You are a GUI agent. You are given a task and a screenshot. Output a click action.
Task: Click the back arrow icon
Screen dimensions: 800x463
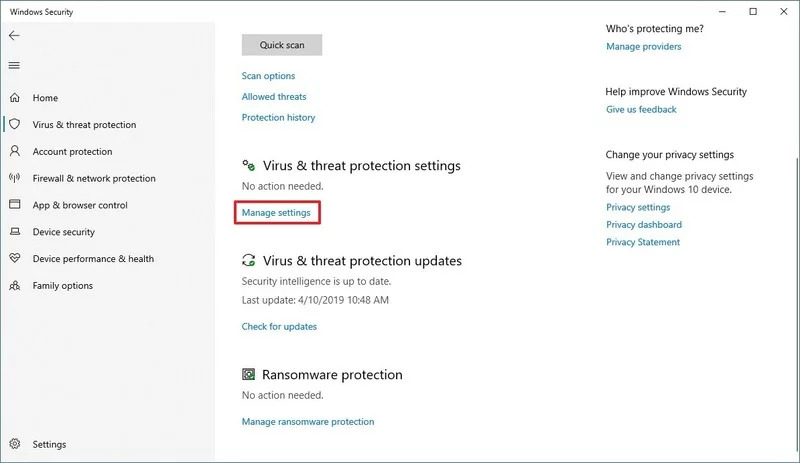(14, 35)
